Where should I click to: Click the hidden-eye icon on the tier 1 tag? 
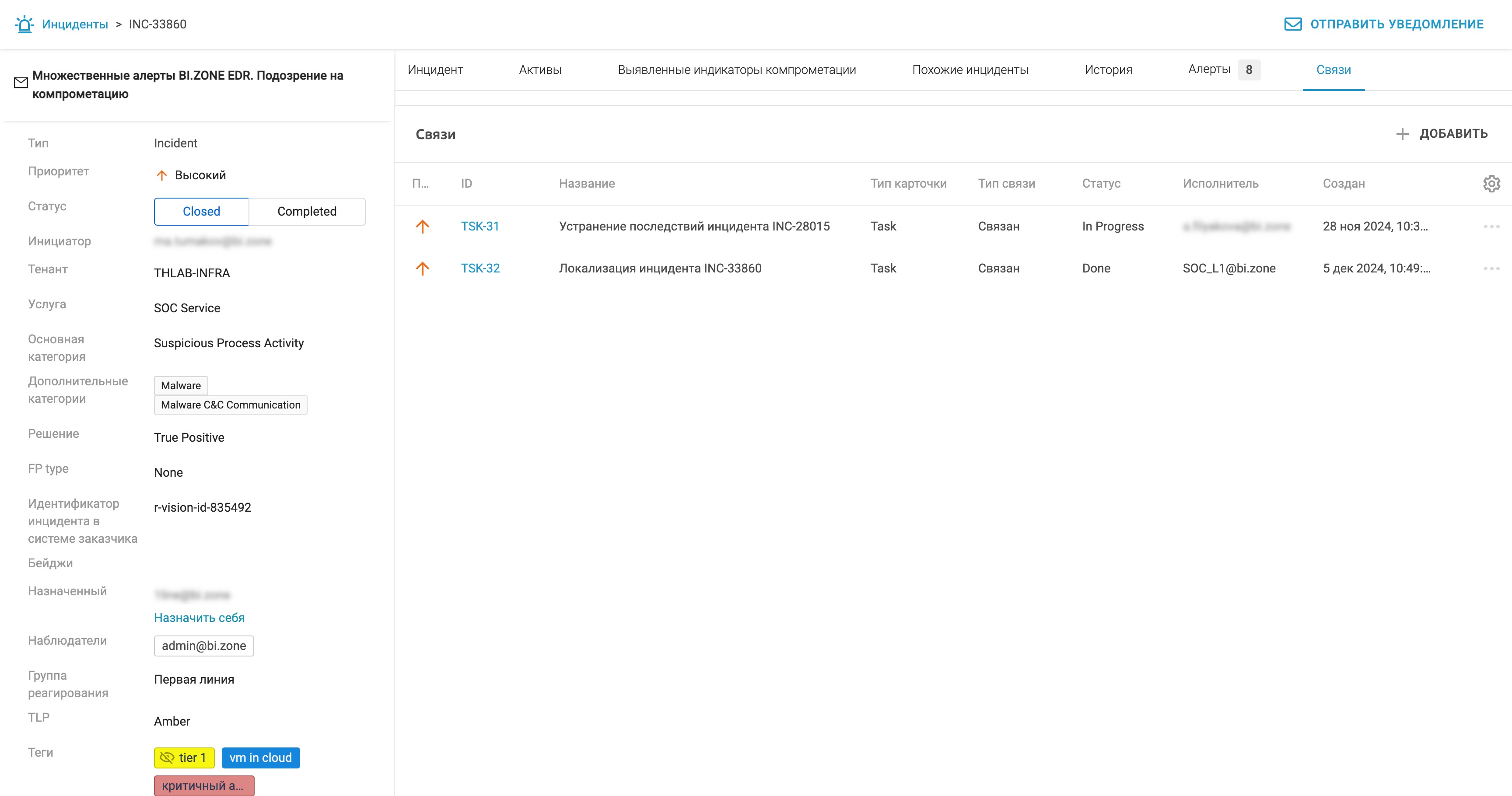[x=167, y=758]
